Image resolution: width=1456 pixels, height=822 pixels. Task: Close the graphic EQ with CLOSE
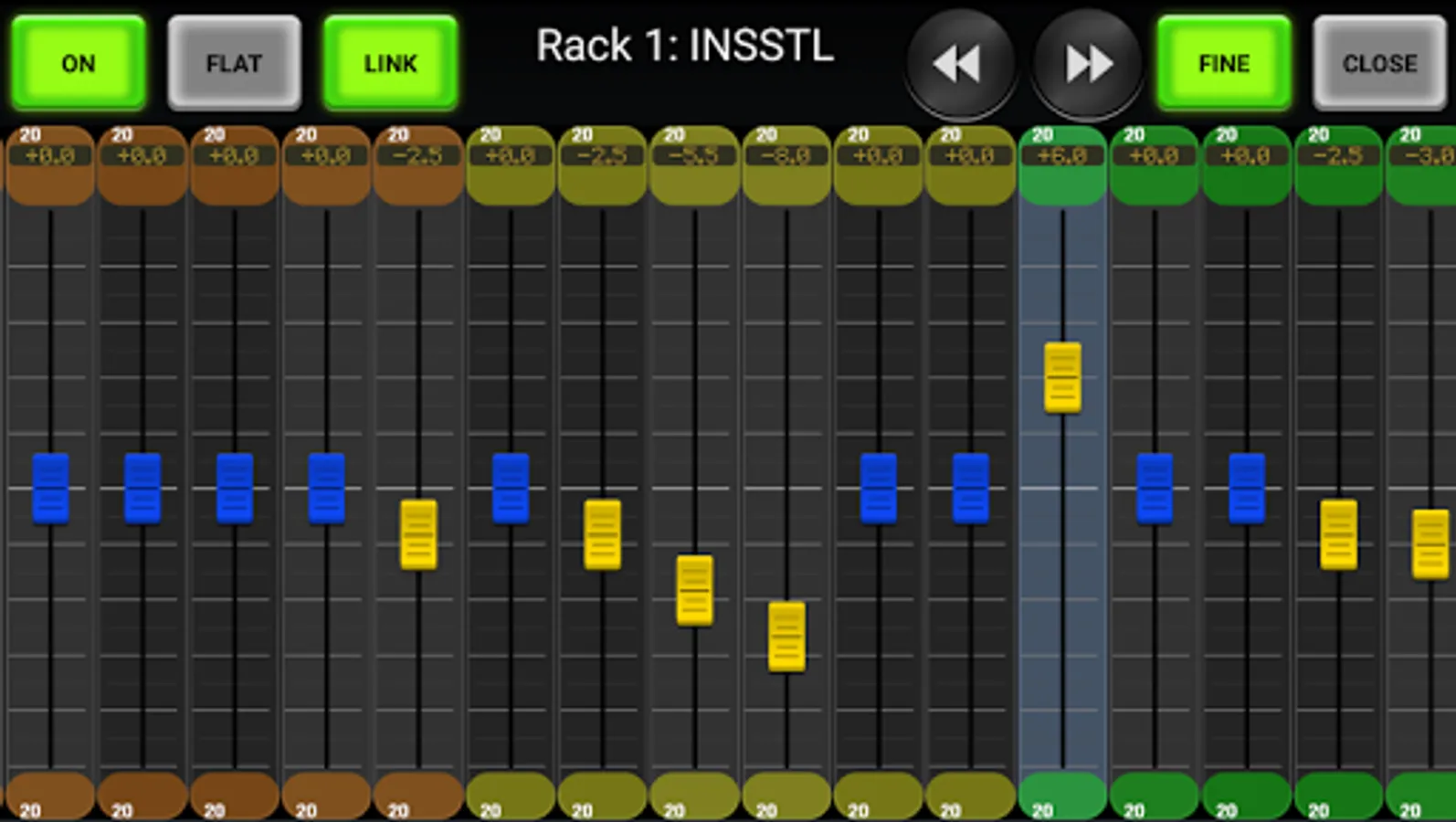tap(1380, 63)
